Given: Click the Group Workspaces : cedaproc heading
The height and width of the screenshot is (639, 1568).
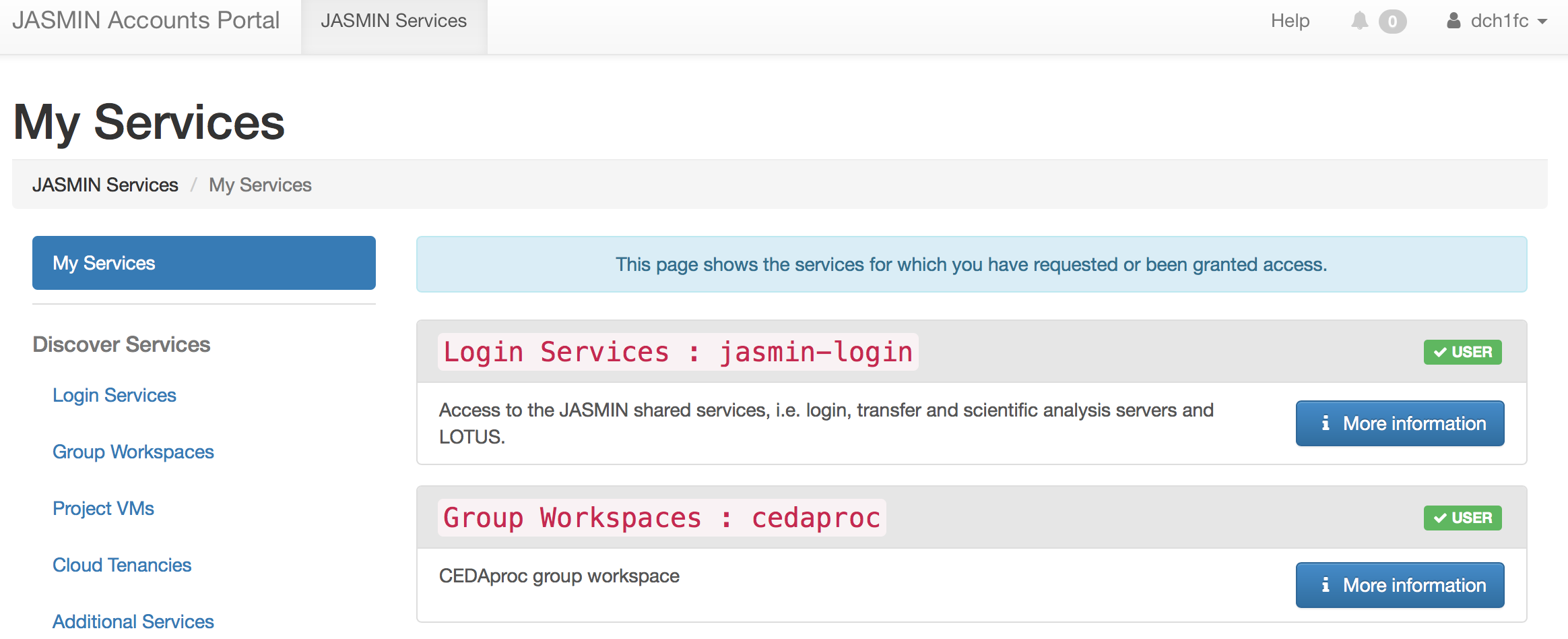Looking at the screenshot, I should pyautogui.click(x=661, y=518).
